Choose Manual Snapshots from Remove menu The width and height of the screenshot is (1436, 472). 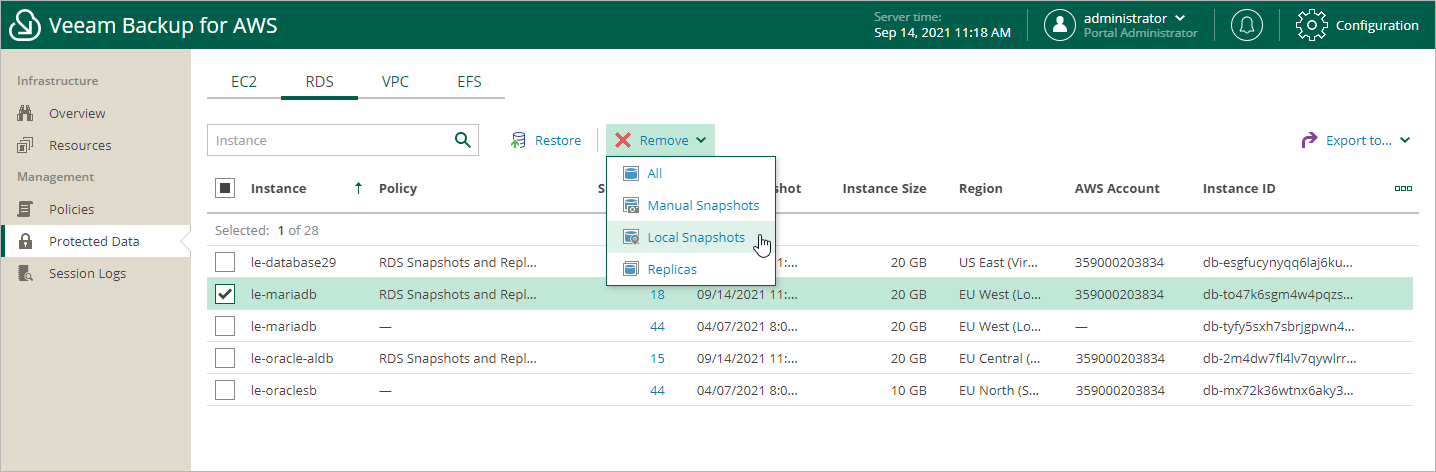click(702, 205)
